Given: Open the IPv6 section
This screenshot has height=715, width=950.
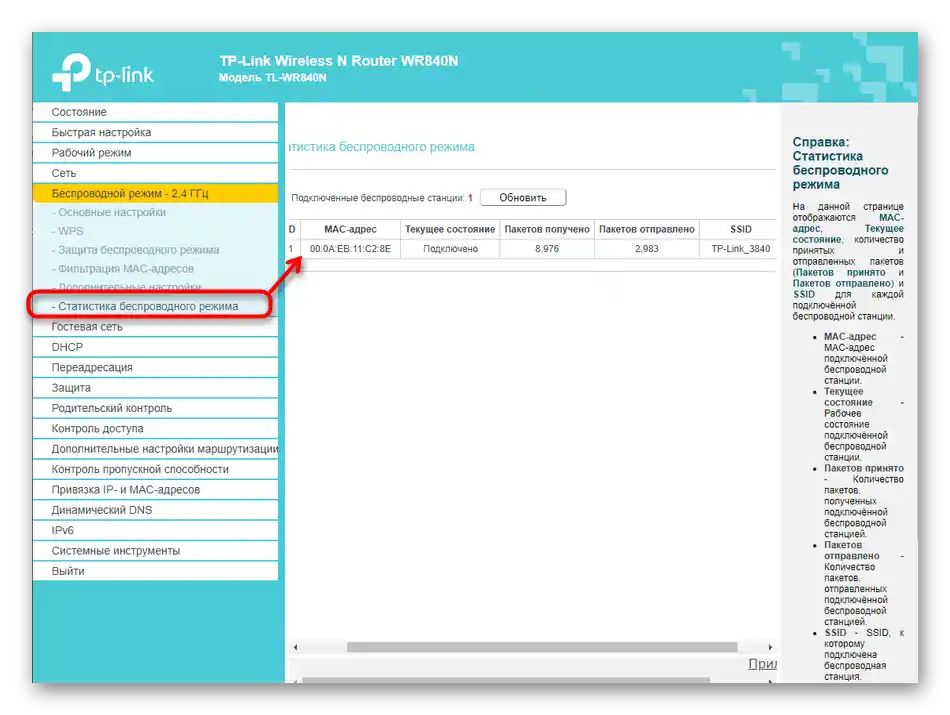Looking at the screenshot, I should pyautogui.click(x=155, y=530).
